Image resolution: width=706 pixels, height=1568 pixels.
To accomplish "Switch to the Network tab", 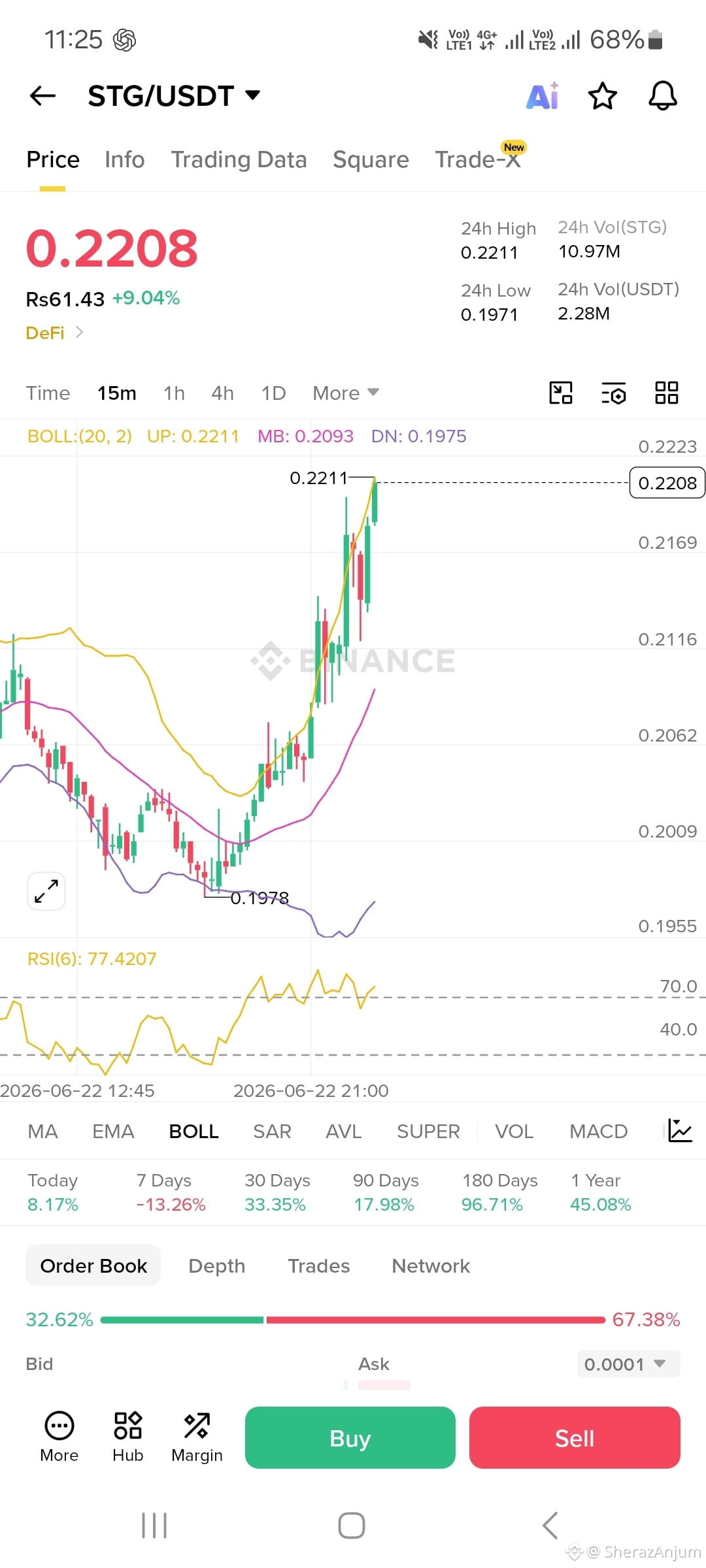I will tap(431, 1266).
